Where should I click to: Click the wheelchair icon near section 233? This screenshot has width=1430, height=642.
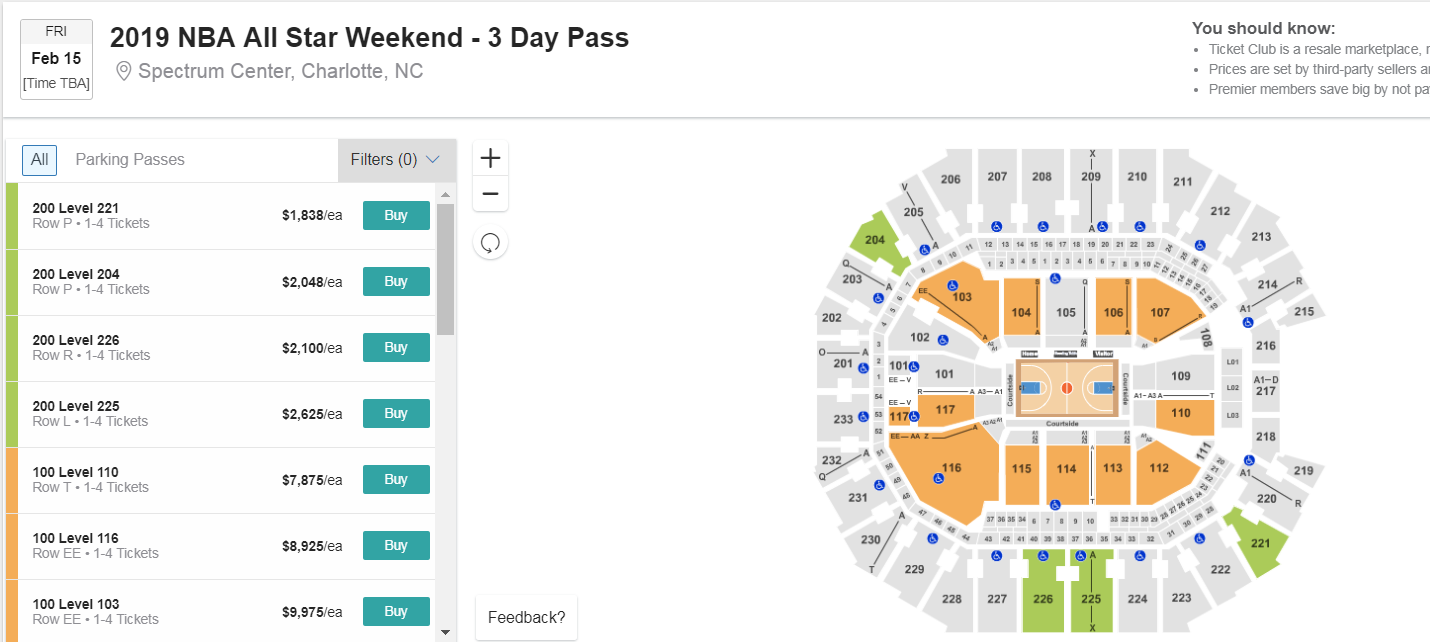[x=862, y=416]
